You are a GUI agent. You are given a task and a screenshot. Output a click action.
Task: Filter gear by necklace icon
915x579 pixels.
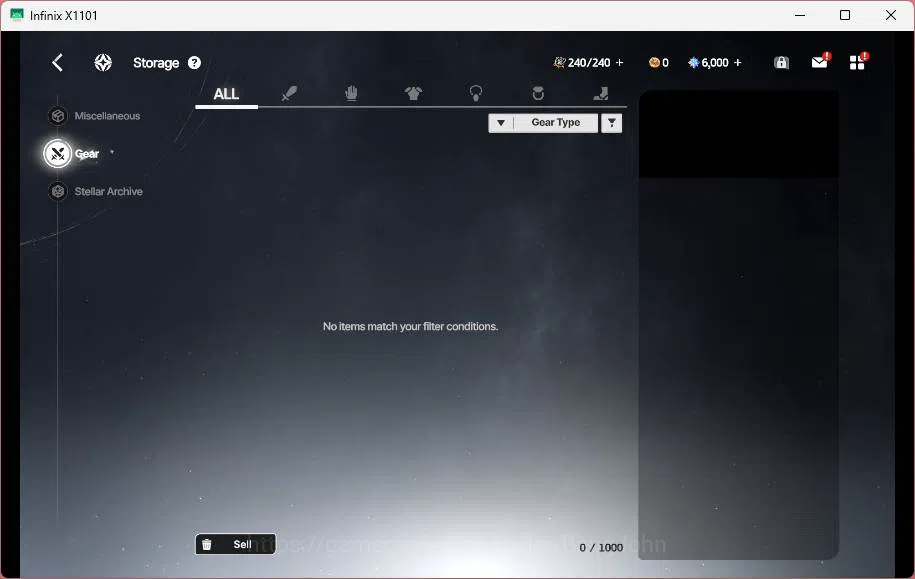tap(476, 93)
